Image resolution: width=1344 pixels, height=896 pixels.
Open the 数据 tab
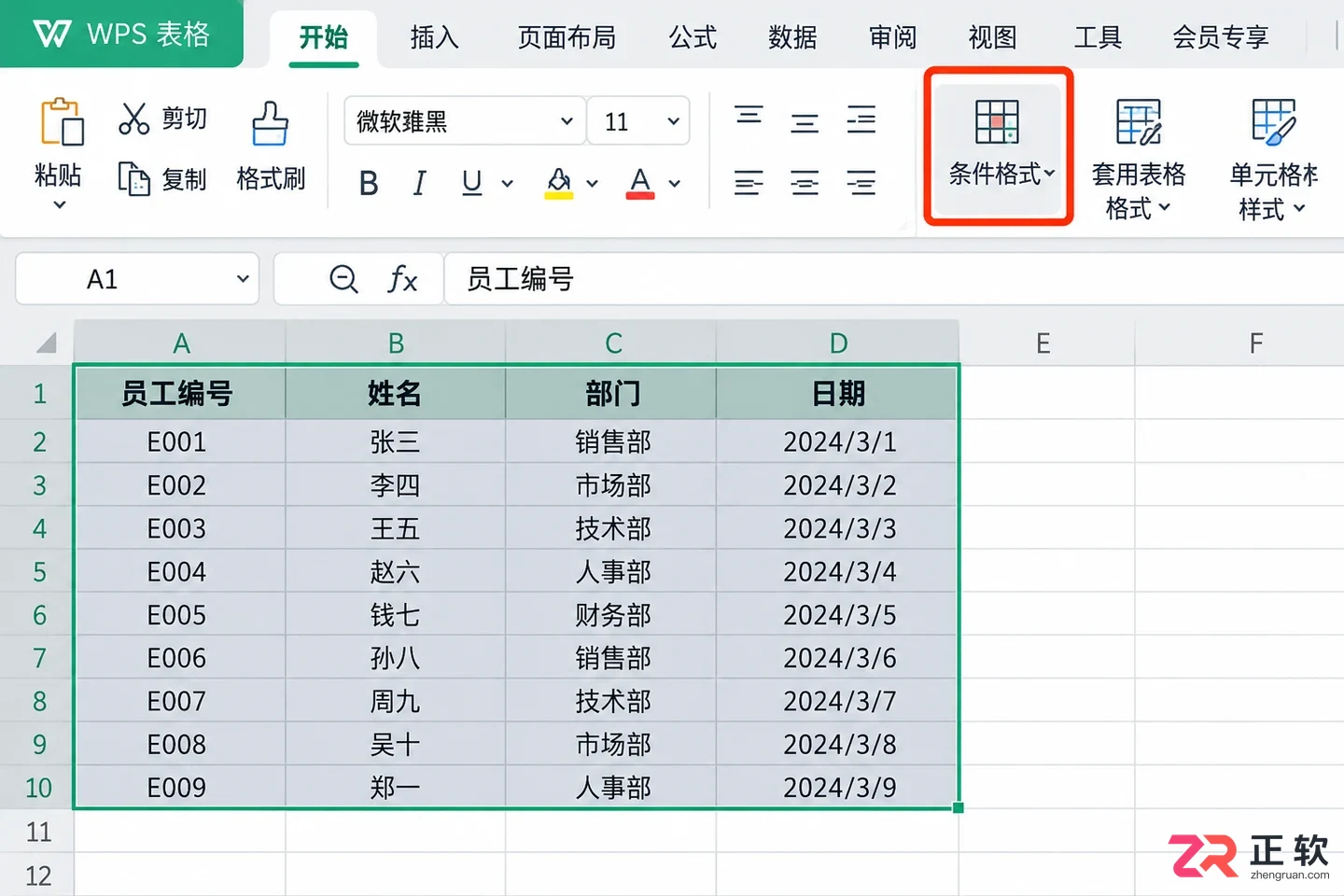(792, 37)
